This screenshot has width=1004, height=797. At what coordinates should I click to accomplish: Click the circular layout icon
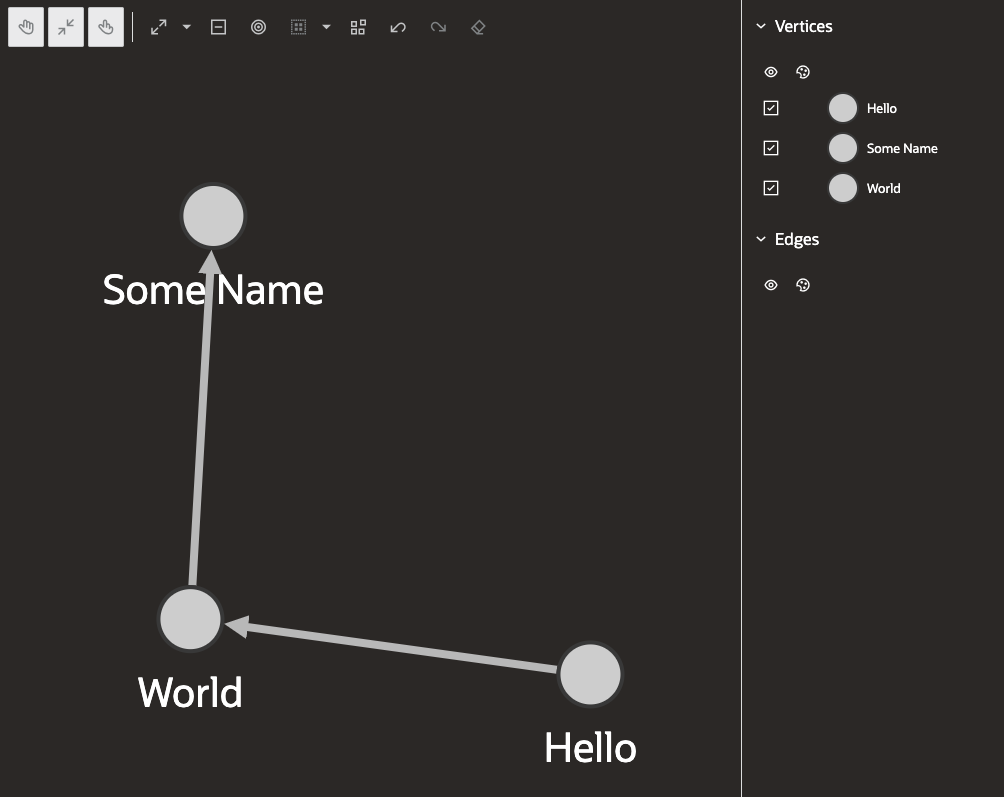coord(258,27)
